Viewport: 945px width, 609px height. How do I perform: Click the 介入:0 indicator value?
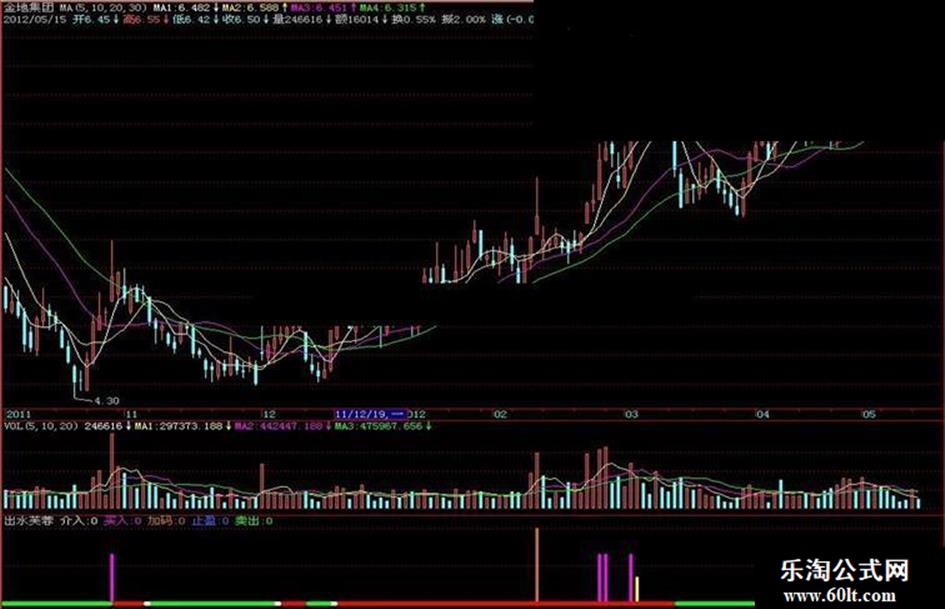[x=79, y=520]
